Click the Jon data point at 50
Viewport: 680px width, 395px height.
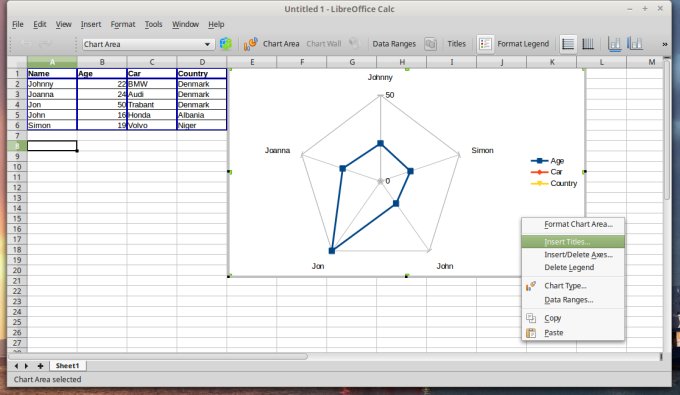[x=332, y=251]
